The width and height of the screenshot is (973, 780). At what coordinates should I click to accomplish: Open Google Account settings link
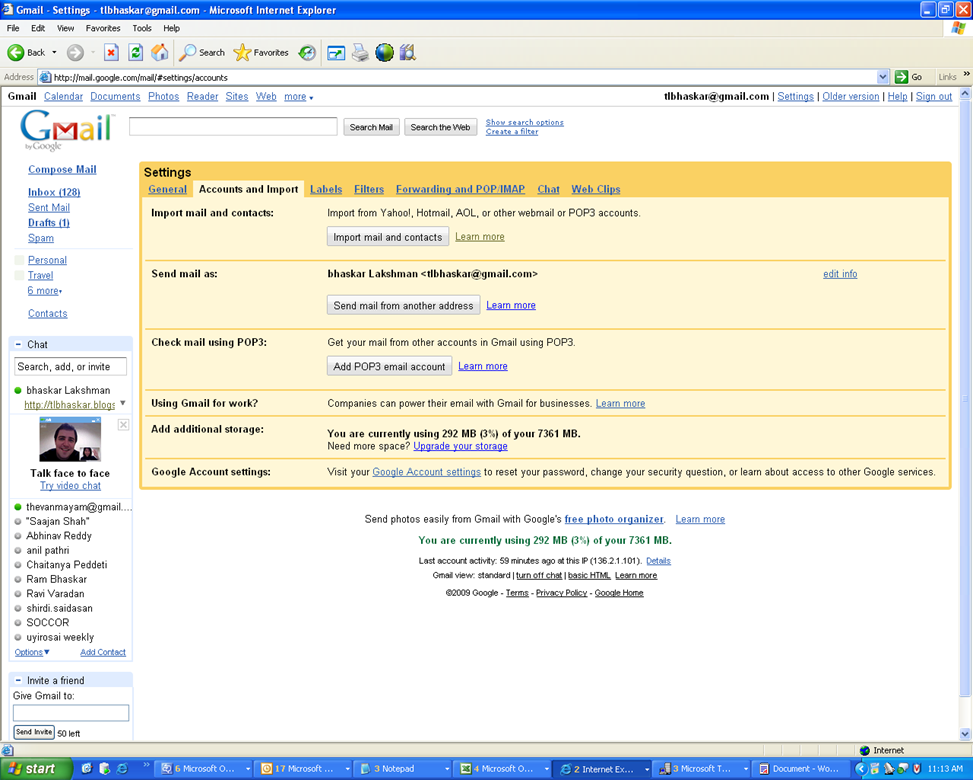pos(426,472)
